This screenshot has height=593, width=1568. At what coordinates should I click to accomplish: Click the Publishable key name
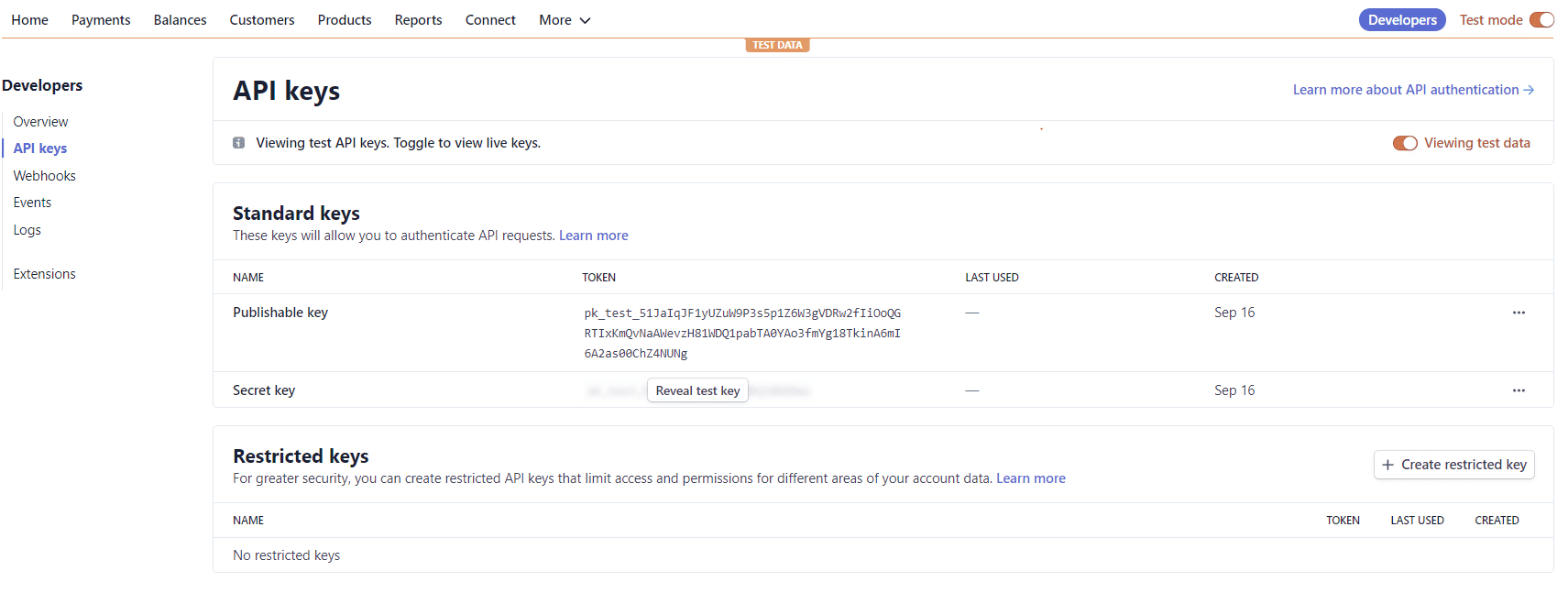(x=280, y=313)
